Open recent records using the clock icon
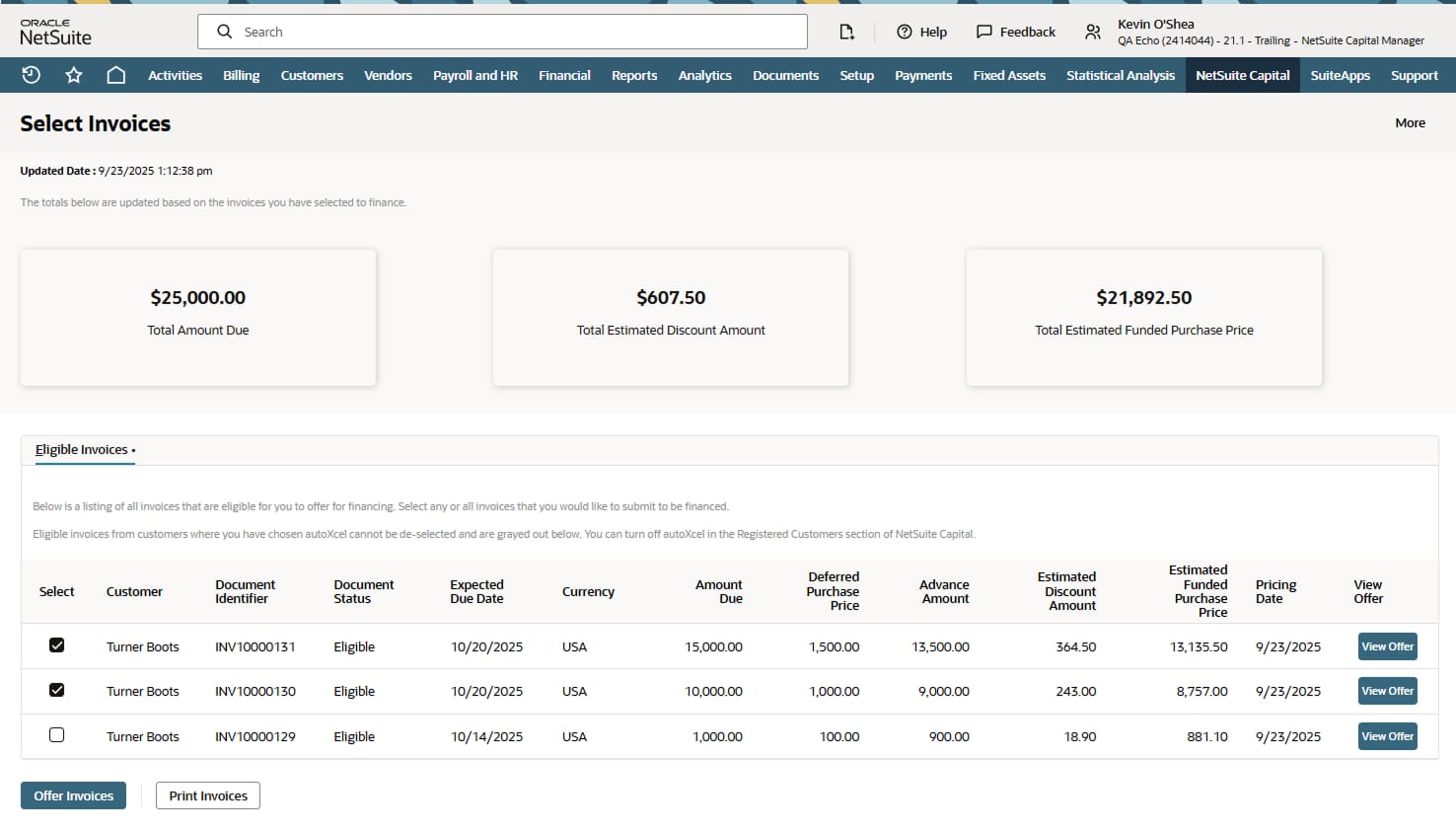Viewport: 1456px width, 831px height. [x=31, y=74]
